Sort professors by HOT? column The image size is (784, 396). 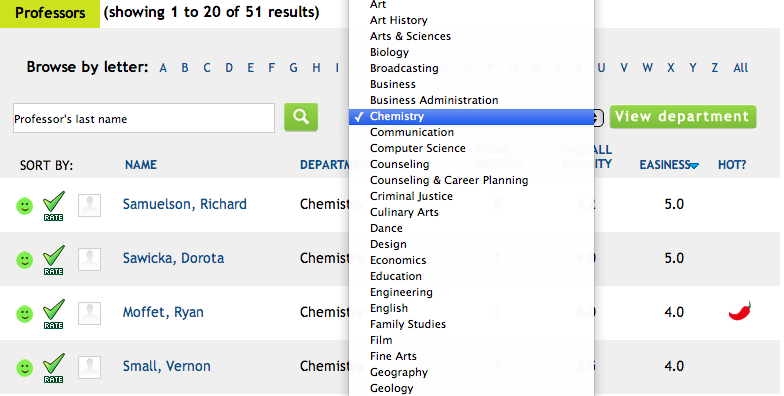[732, 164]
